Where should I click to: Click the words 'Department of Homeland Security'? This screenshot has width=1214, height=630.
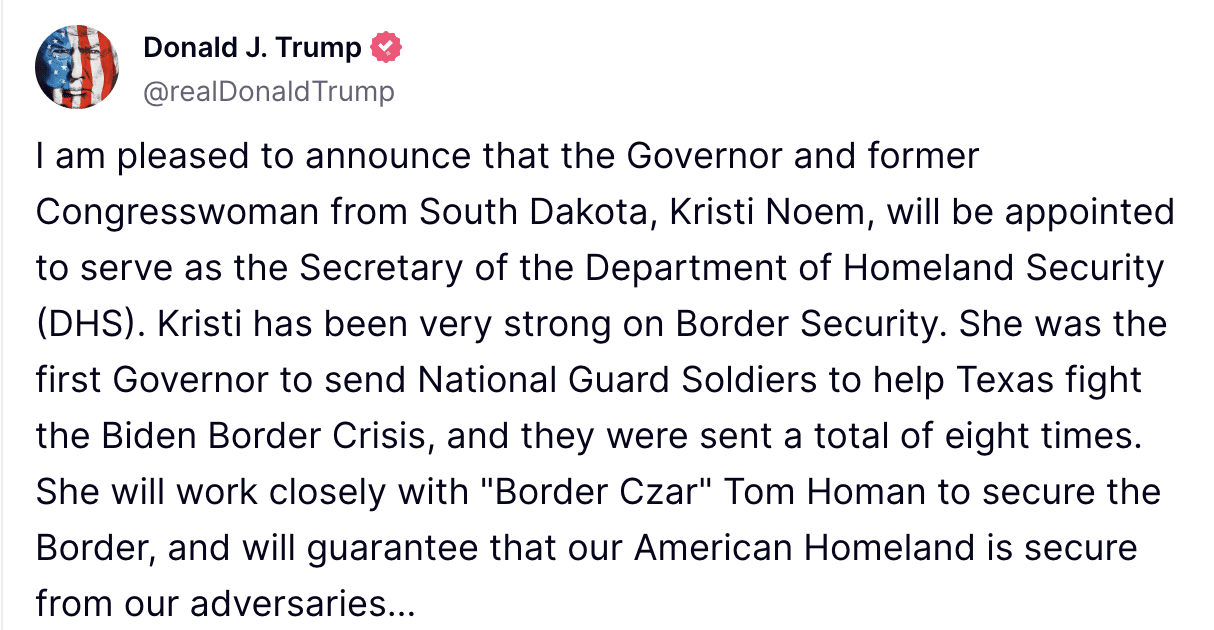pos(875,268)
